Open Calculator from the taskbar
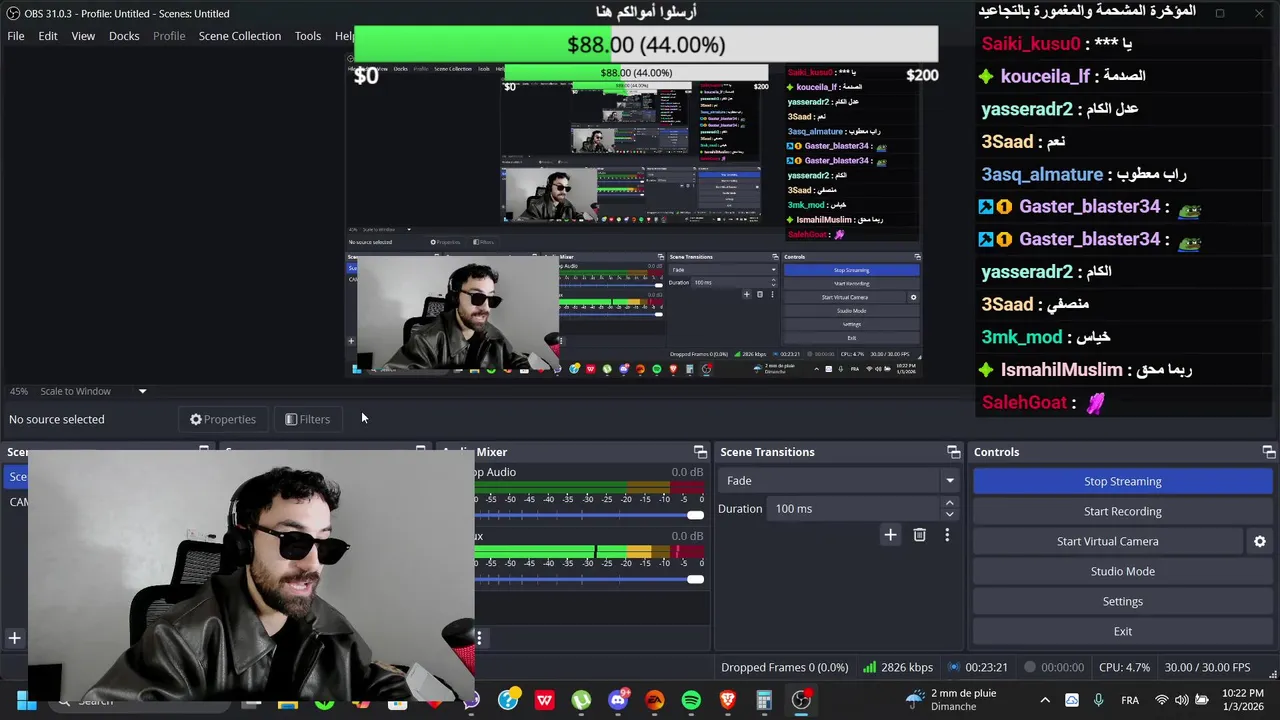The width and height of the screenshot is (1280, 720). click(x=764, y=700)
